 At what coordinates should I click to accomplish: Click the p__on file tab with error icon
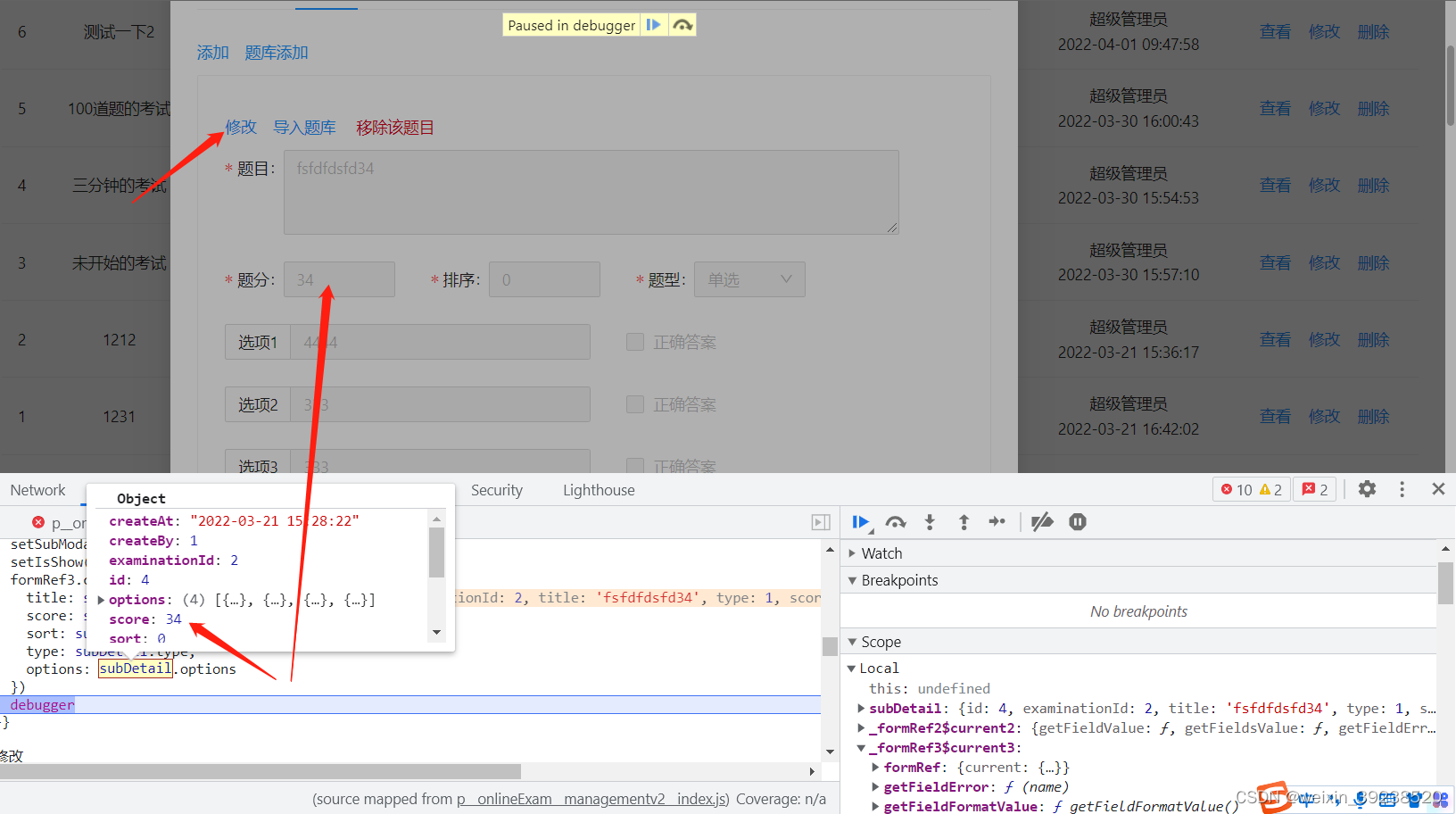point(59,523)
